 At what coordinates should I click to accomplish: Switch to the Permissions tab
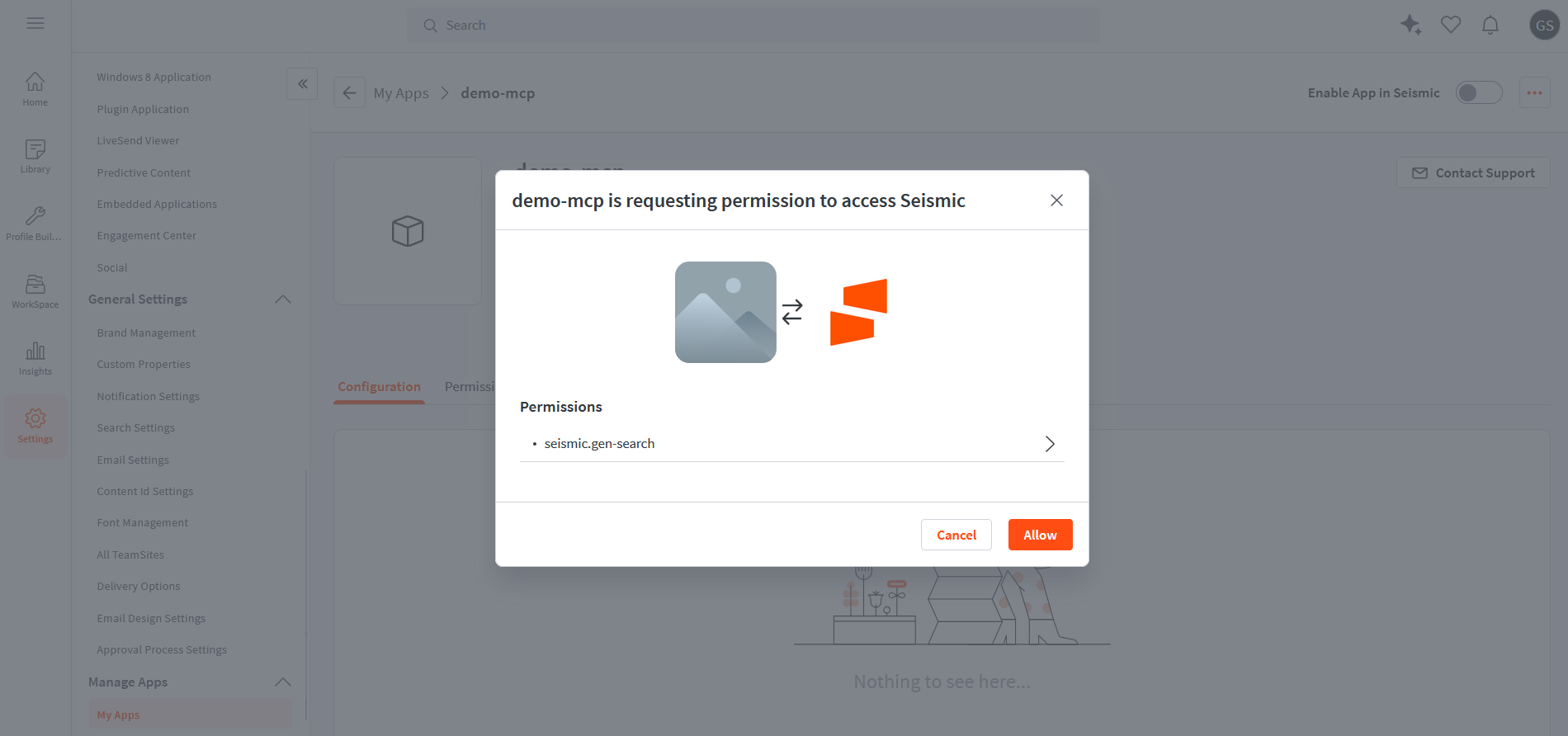pos(470,386)
